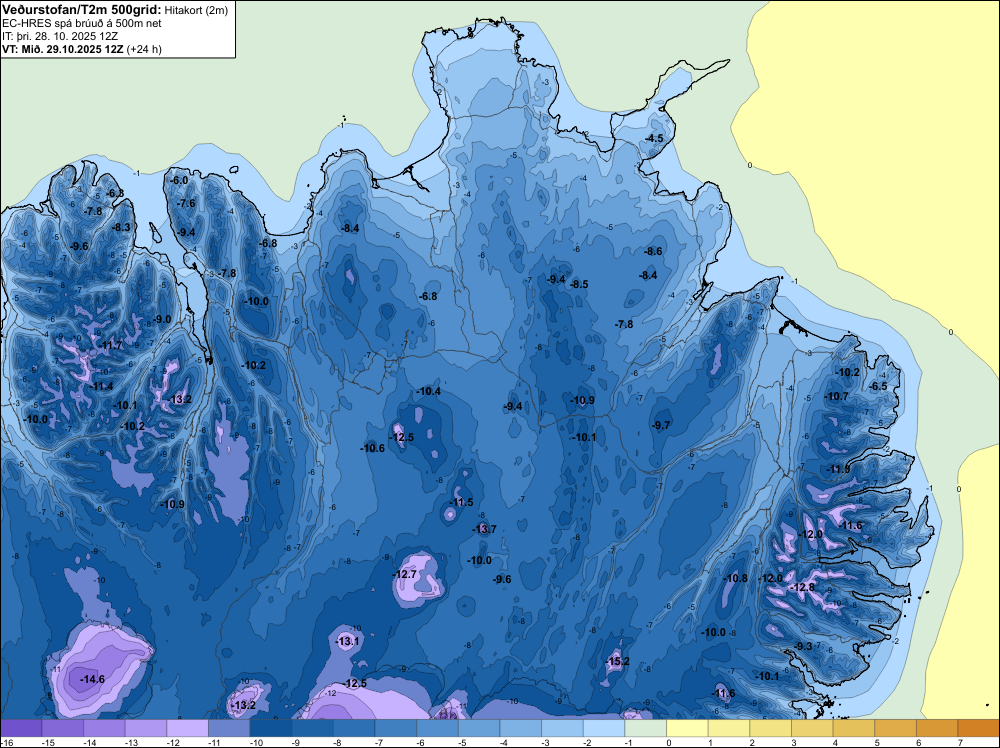Viewport: 1000px width, 748px height.
Task: Click the -15.2 temperature label
Action: coord(617,661)
